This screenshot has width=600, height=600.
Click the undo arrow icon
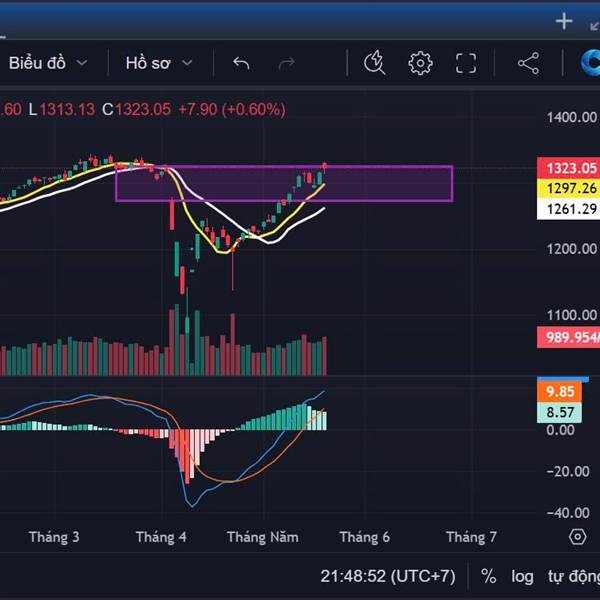[x=241, y=63]
